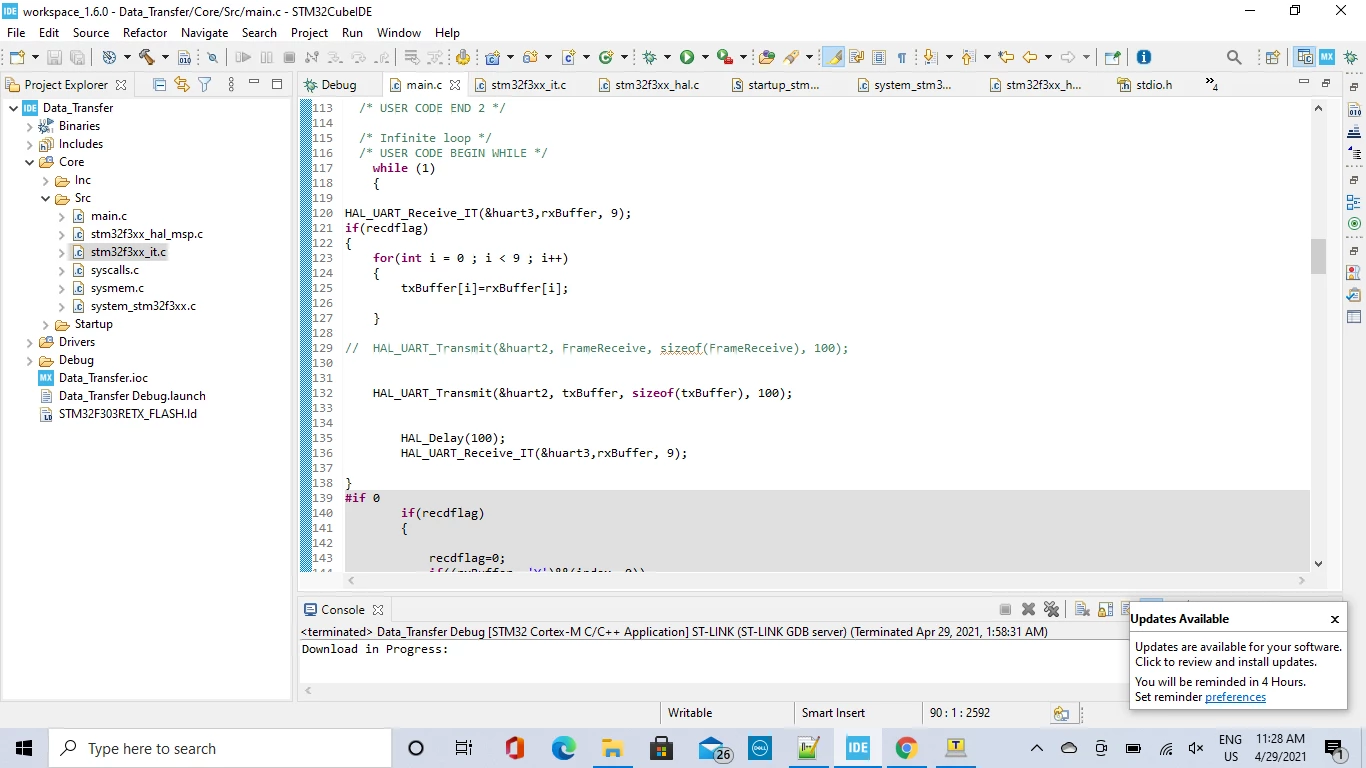The width and height of the screenshot is (1366, 768).
Task: Toggle Block Selection Mode toolbar icon
Action: [879, 58]
